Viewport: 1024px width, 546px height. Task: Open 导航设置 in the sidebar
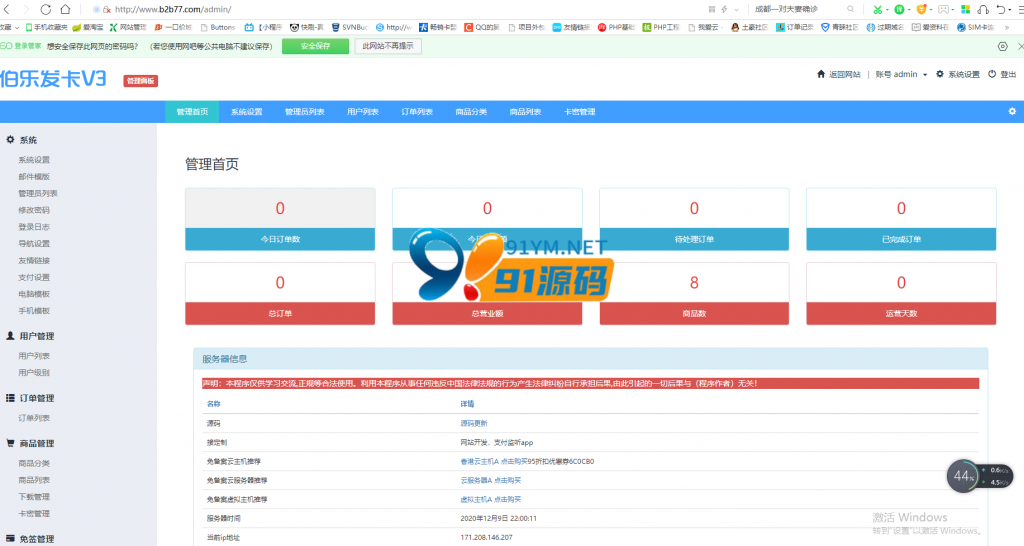[34, 244]
